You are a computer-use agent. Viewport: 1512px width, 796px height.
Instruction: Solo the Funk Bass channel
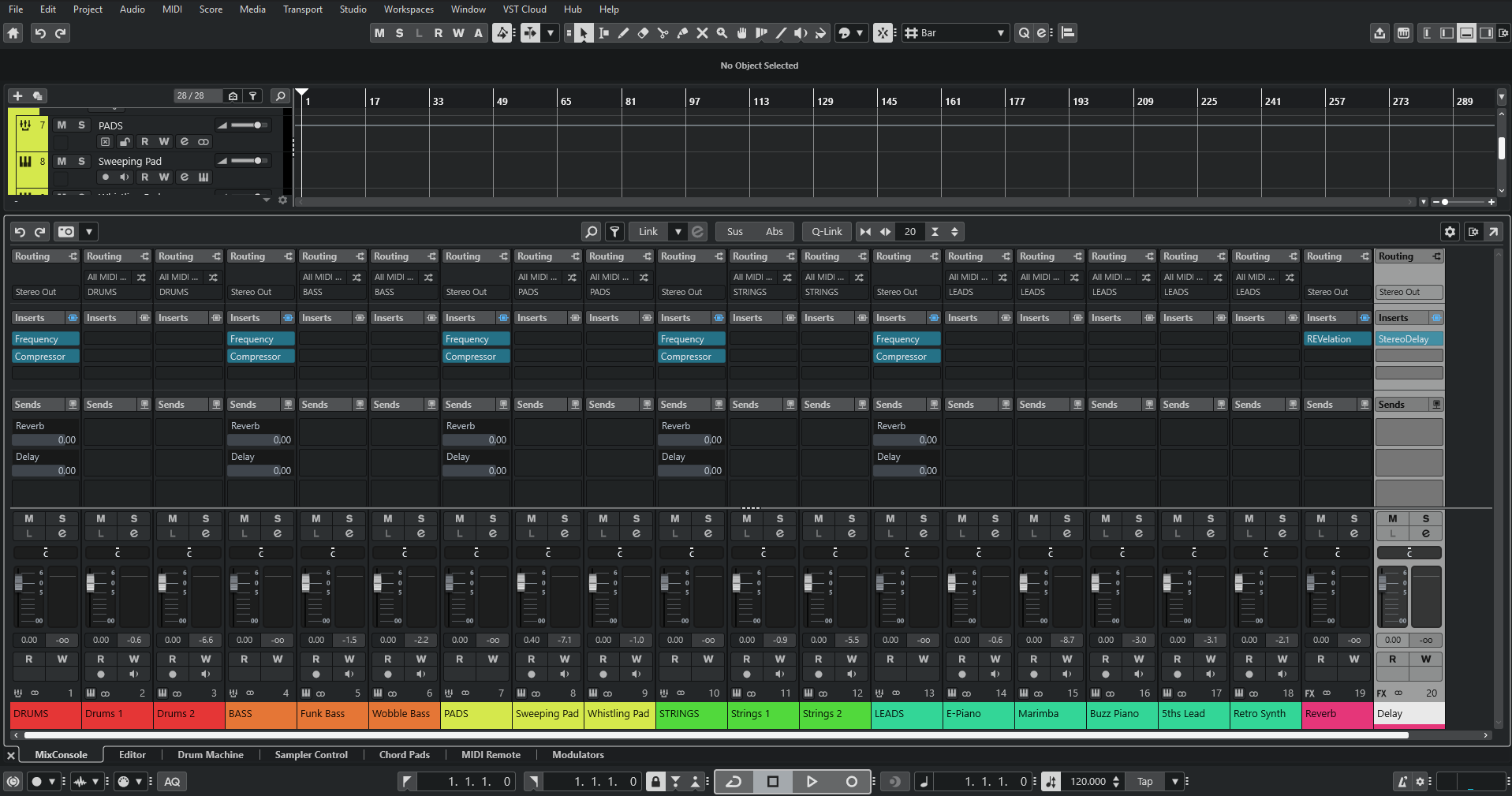(x=349, y=518)
